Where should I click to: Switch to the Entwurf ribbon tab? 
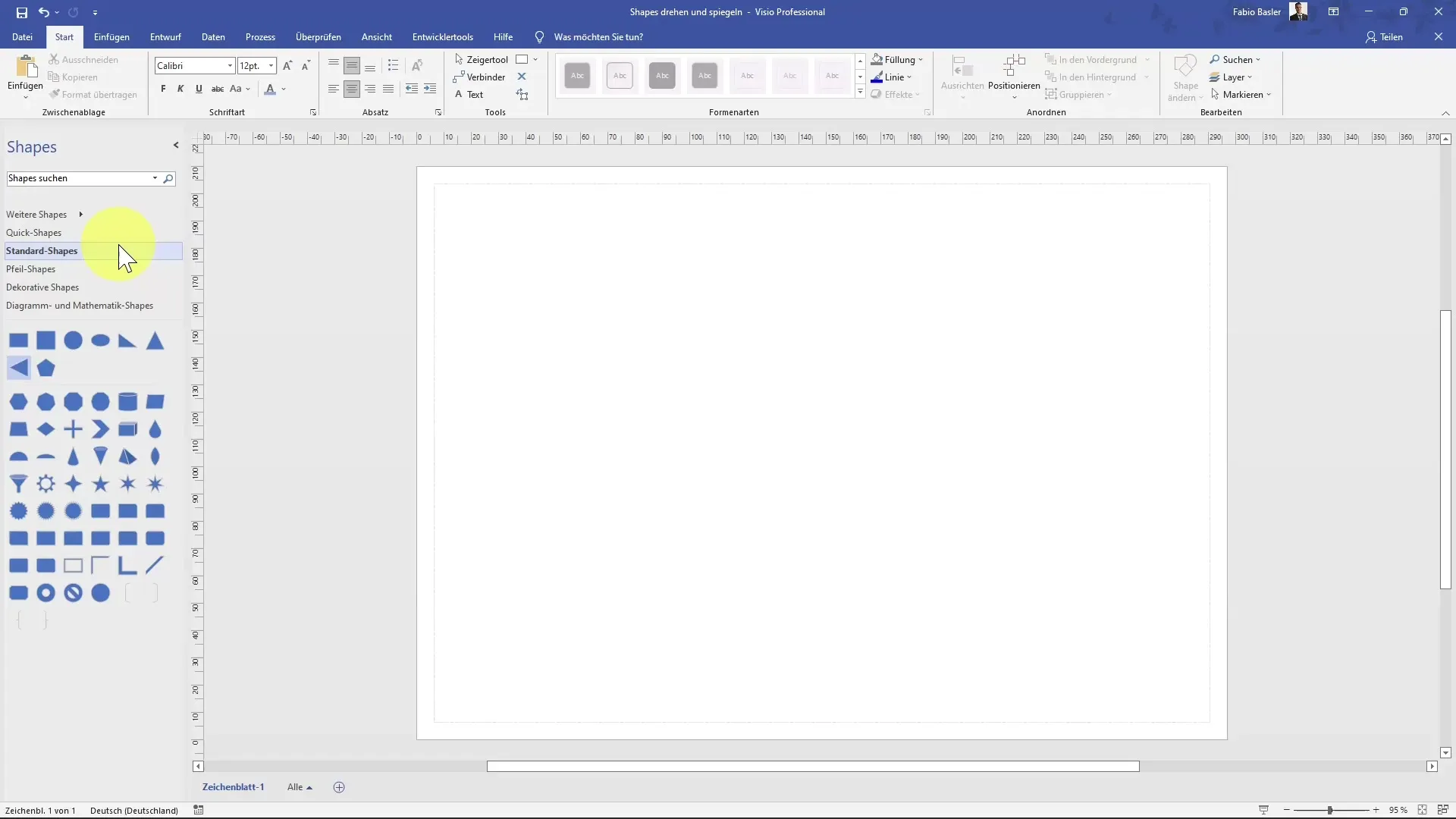pyautogui.click(x=165, y=36)
